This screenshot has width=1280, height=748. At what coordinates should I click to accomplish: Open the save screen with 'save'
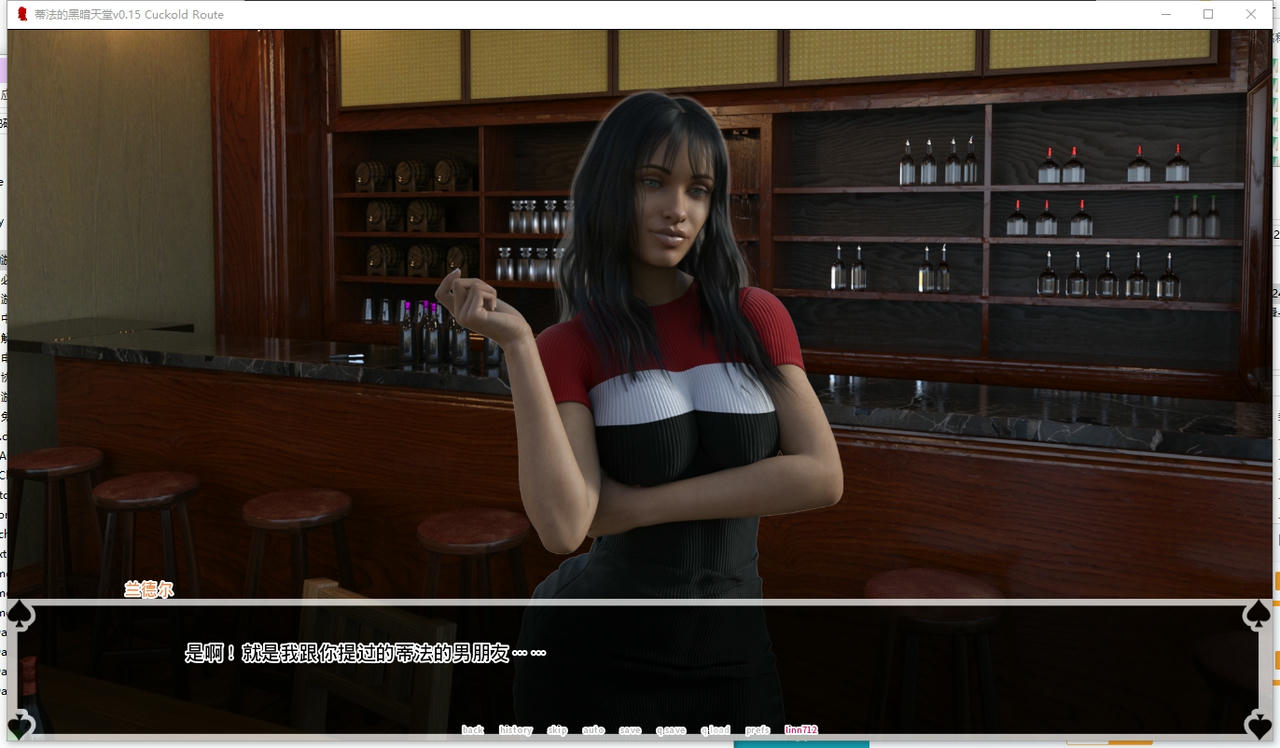pos(629,730)
